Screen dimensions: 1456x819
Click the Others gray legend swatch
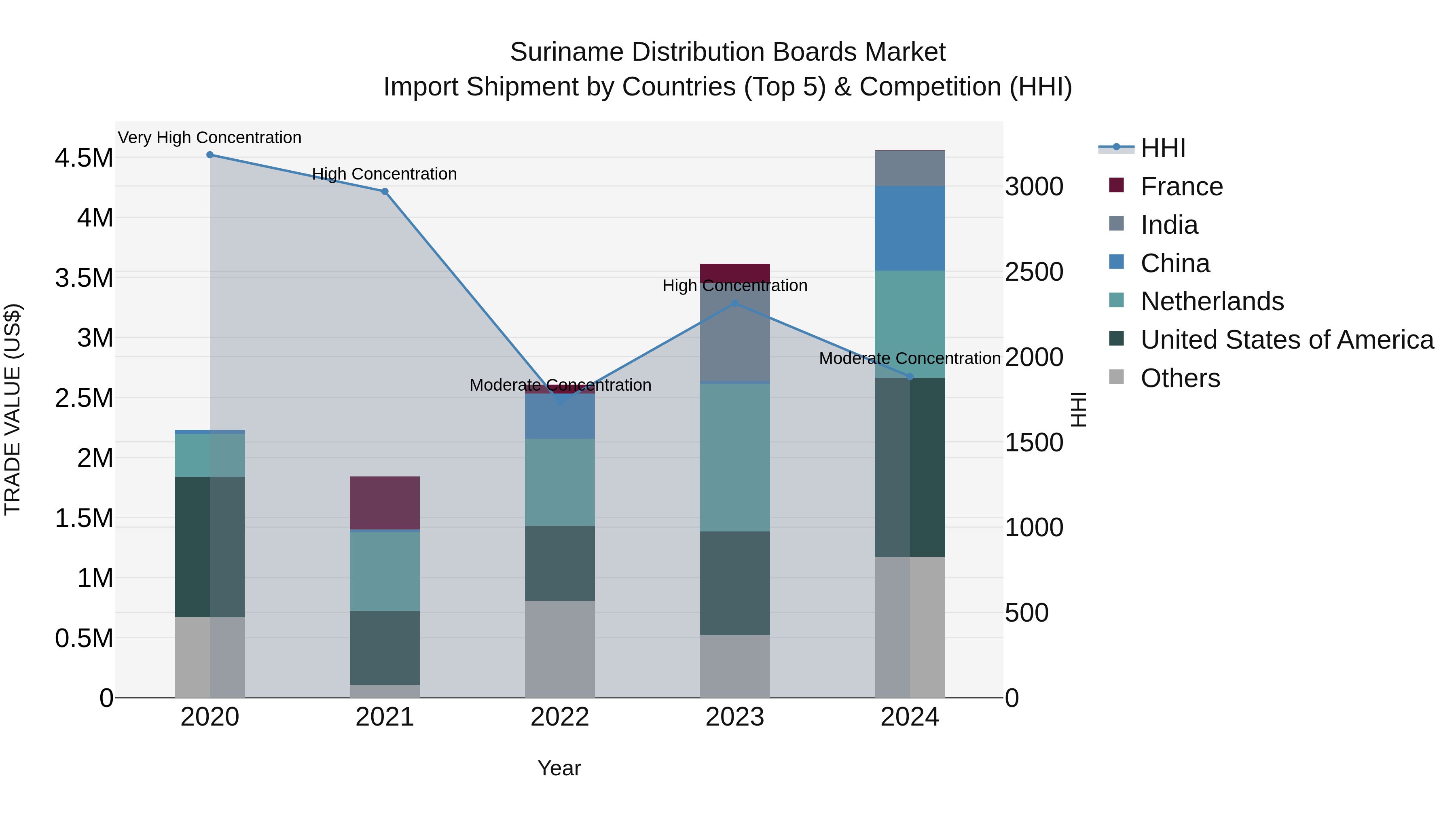pyautogui.click(x=1116, y=377)
